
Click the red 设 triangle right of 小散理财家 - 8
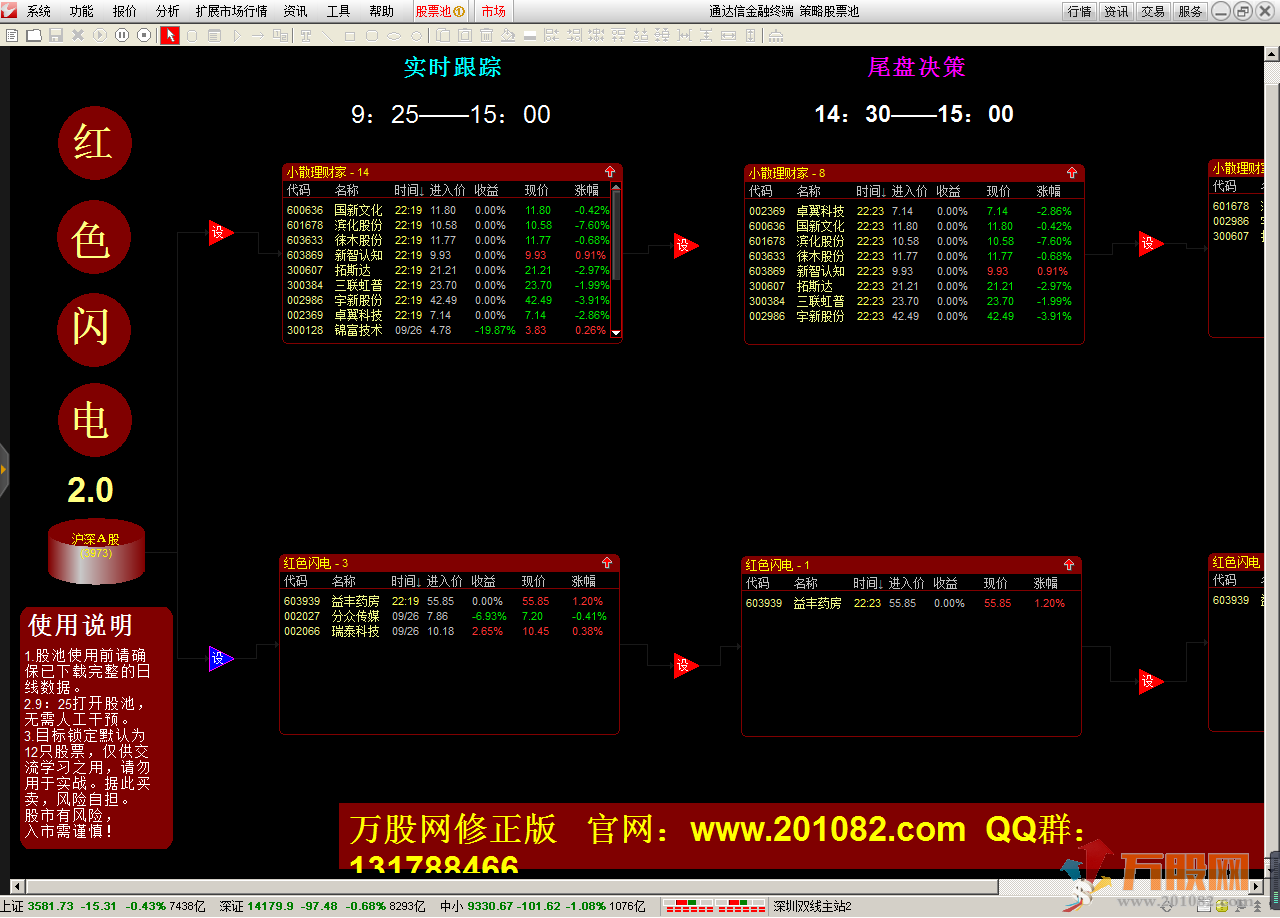(1150, 243)
